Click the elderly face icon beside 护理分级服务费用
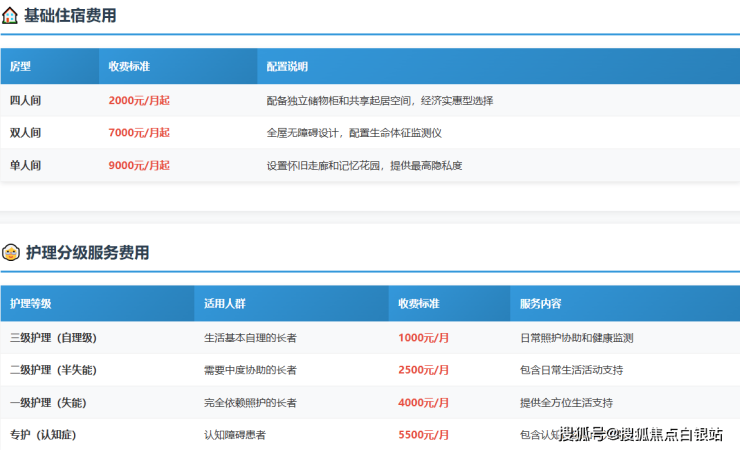740x450 pixels. coord(11,252)
